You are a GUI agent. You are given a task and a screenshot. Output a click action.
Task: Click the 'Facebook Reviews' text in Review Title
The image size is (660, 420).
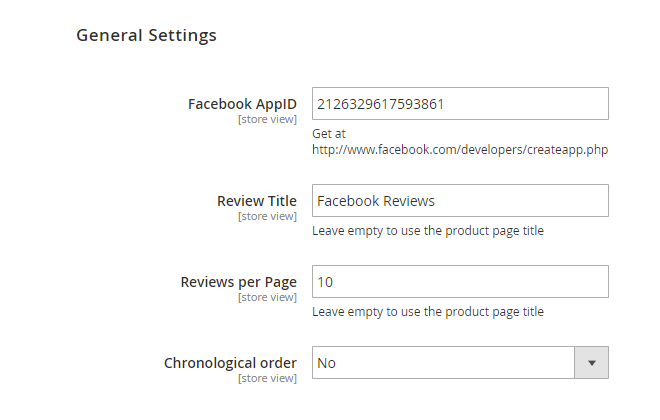coord(376,201)
